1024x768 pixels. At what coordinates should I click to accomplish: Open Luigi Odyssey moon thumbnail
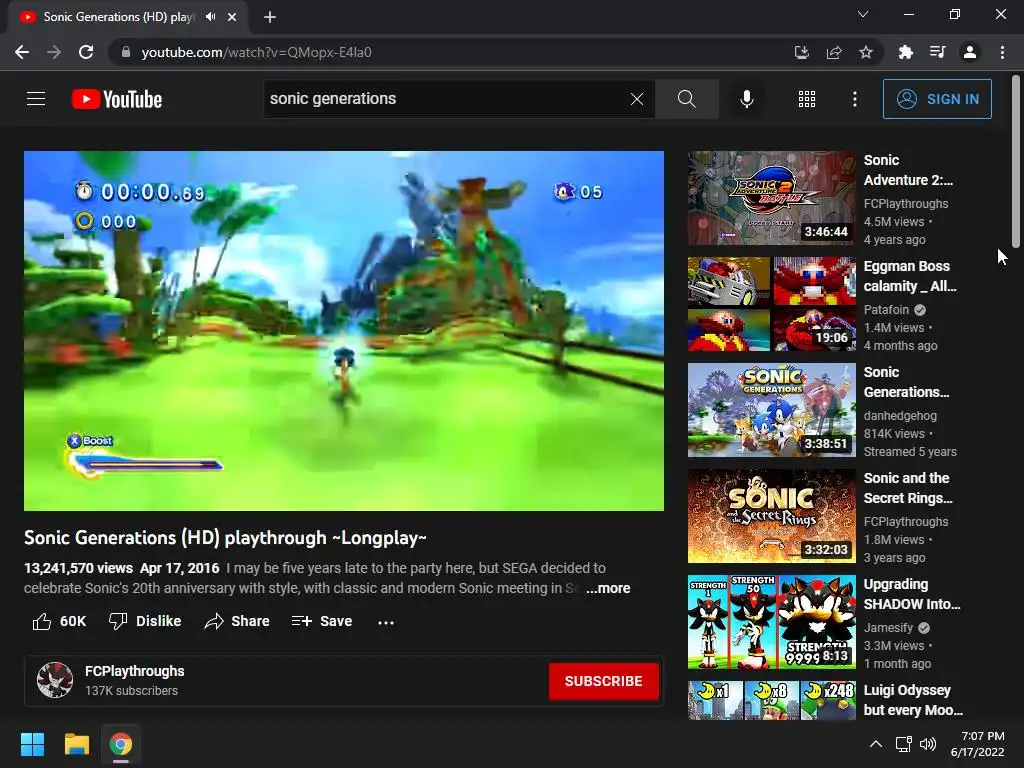coord(771,700)
